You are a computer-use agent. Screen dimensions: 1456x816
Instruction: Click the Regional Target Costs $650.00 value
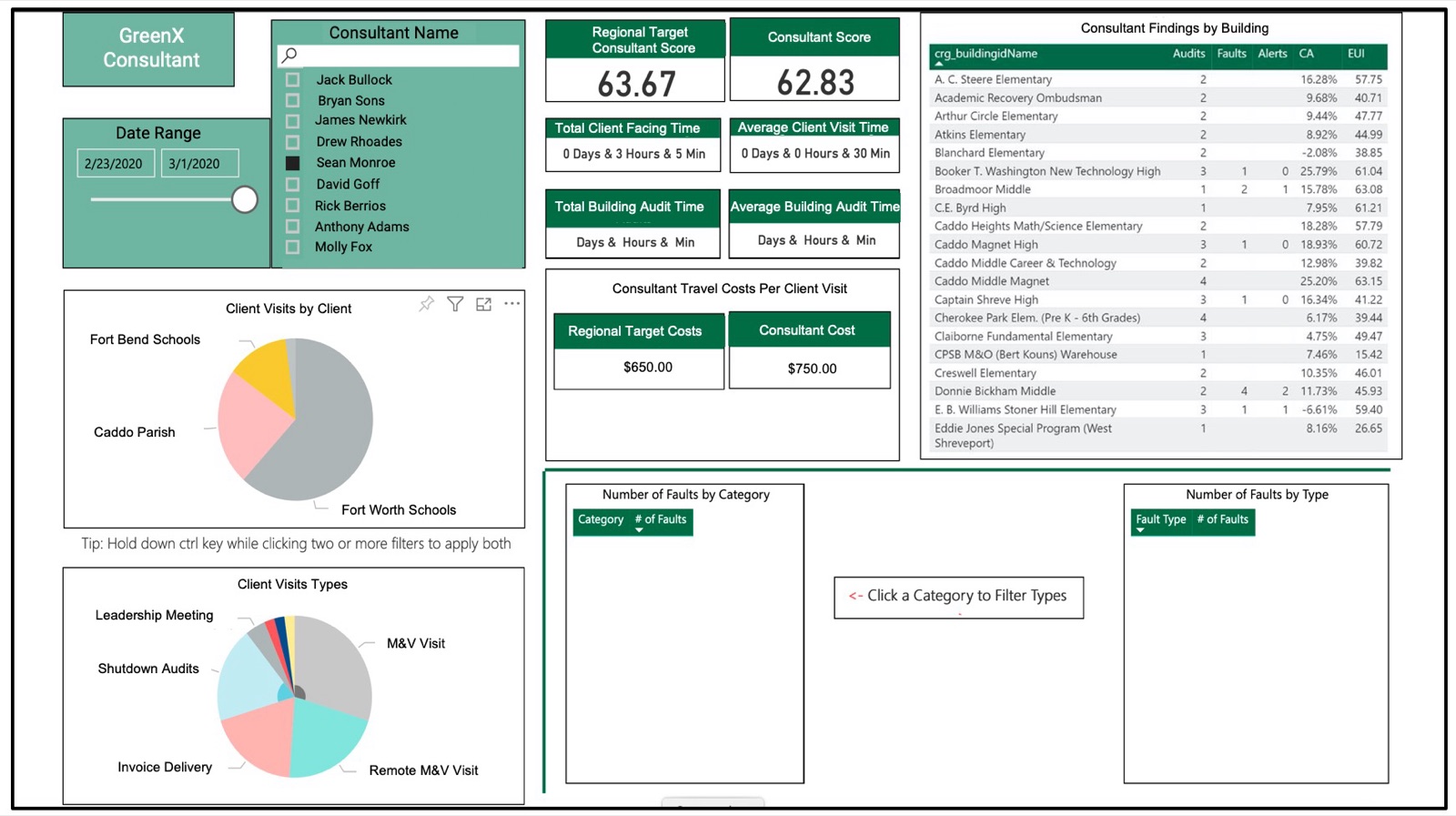(x=648, y=368)
